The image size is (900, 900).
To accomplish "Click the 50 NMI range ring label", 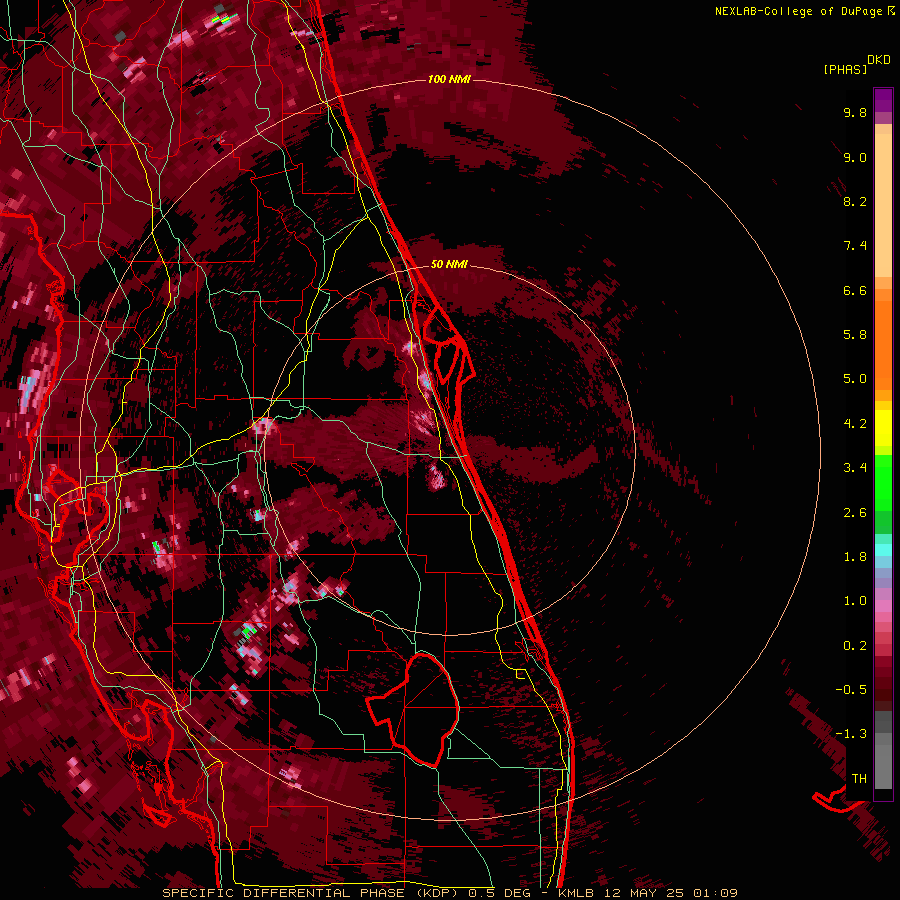I will (449, 264).
